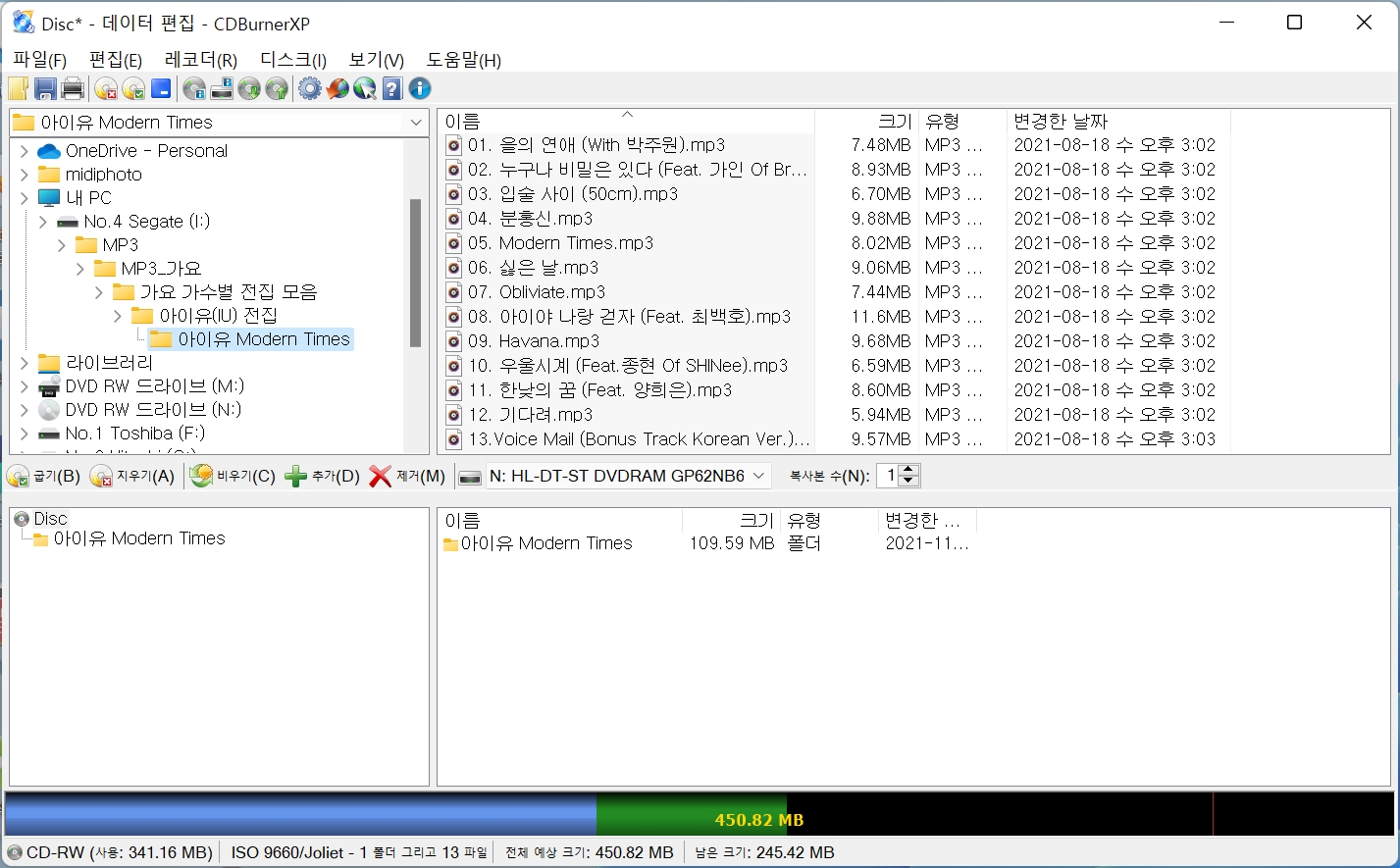Click the blue info circle icon
1400x868 pixels.
420,89
